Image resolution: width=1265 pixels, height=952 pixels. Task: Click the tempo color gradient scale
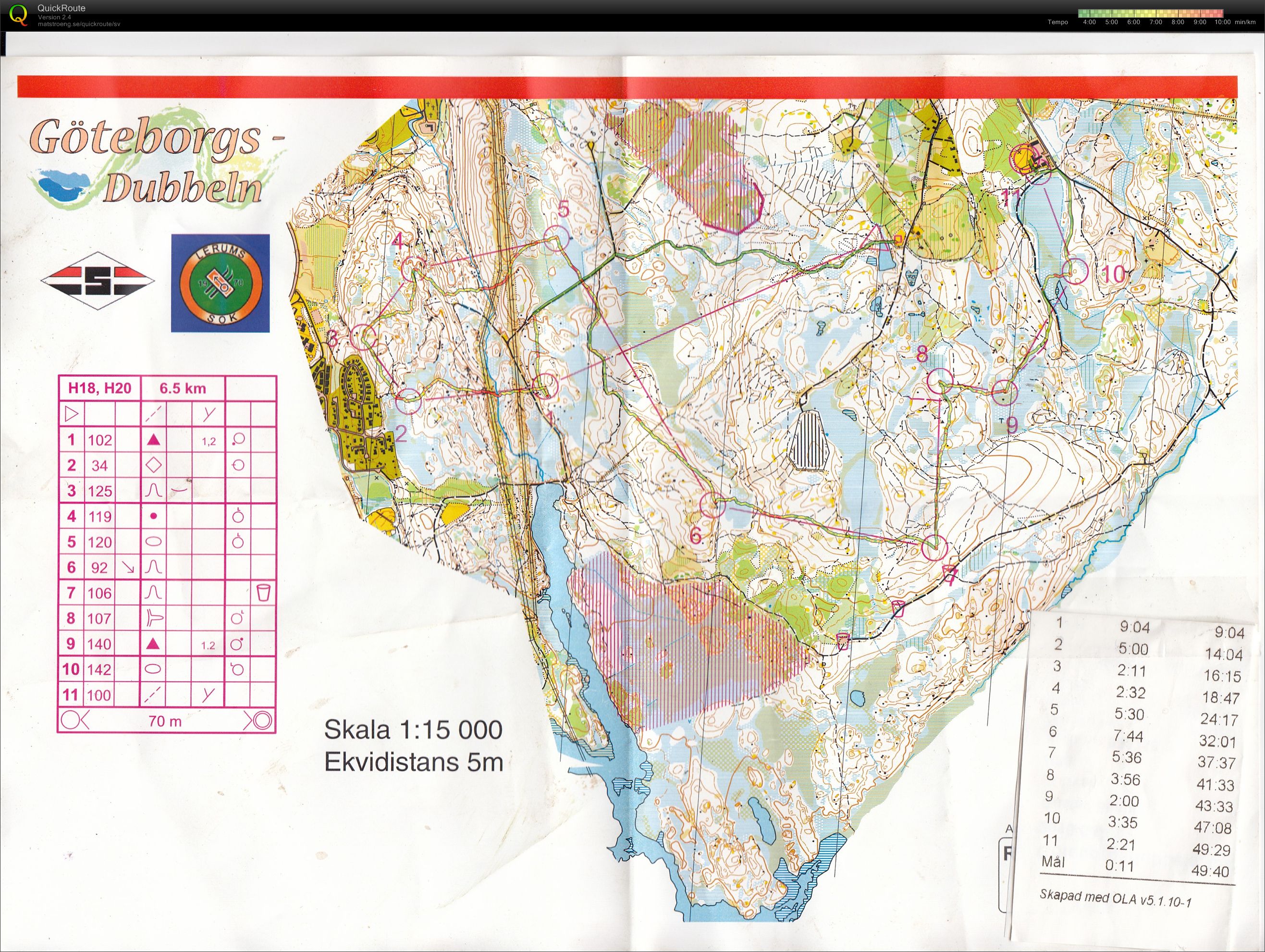pos(1151,13)
